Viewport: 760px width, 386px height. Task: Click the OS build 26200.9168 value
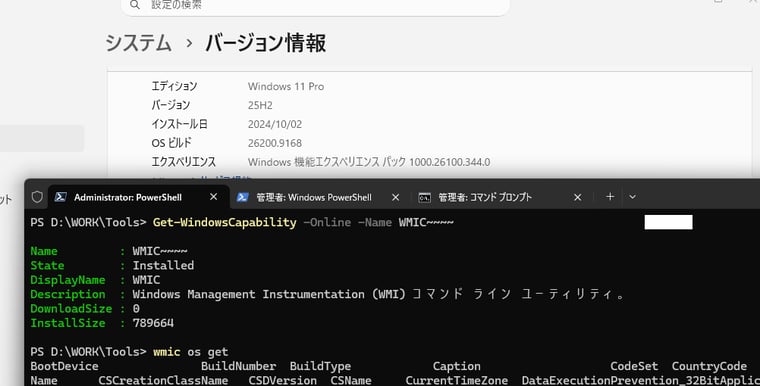click(275, 143)
